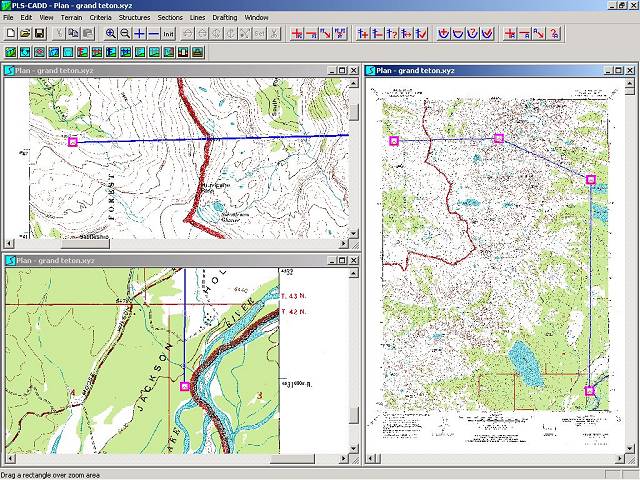Maximize the right Plan window
The width and height of the screenshot is (640, 480).
[619, 71]
